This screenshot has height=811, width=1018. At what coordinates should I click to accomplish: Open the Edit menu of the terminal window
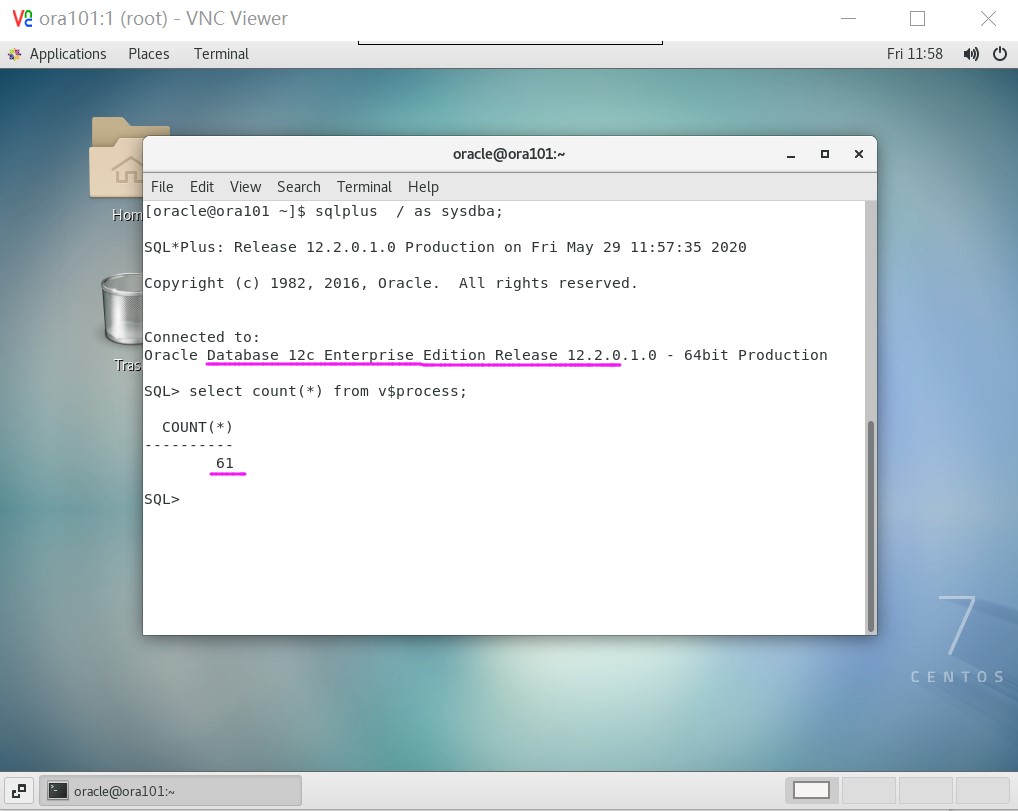201,186
